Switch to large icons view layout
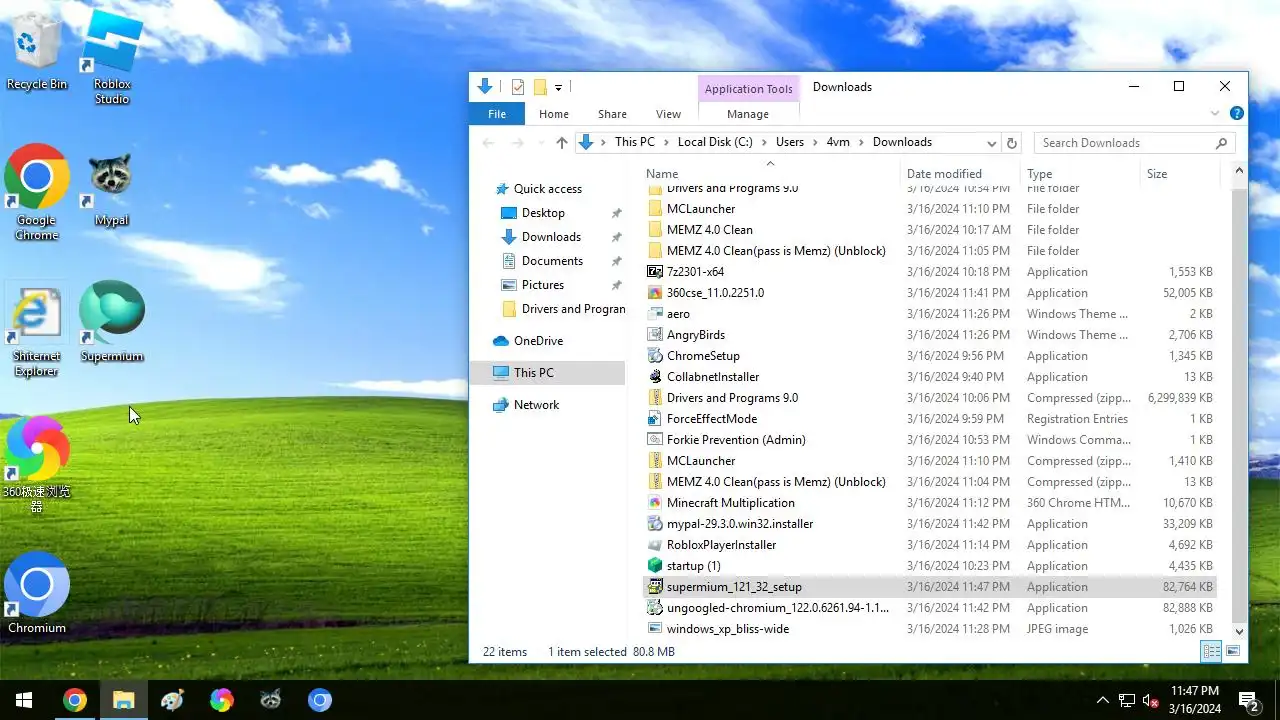This screenshot has height=720, width=1280. (1233, 652)
